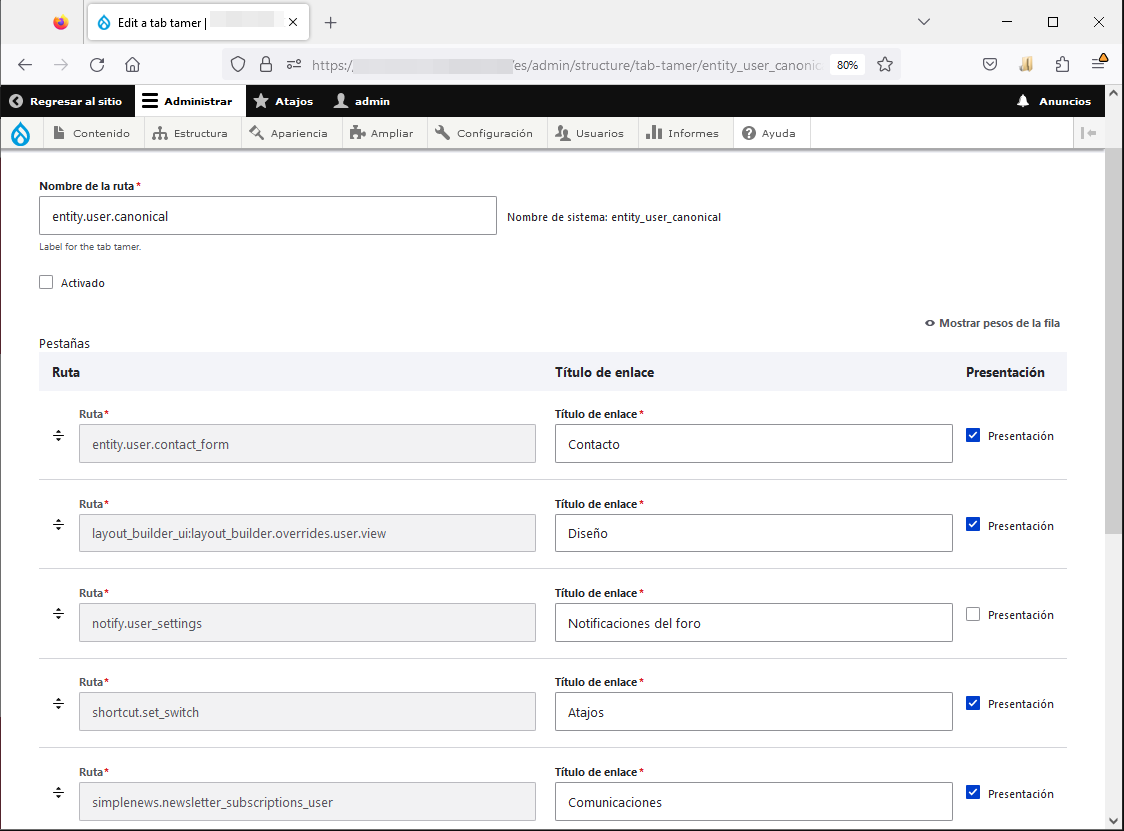Image resolution: width=1124 pixels, height=831 pixels.
Task: Toggle the Administrar toolbar tray
Action: [188, 101]
